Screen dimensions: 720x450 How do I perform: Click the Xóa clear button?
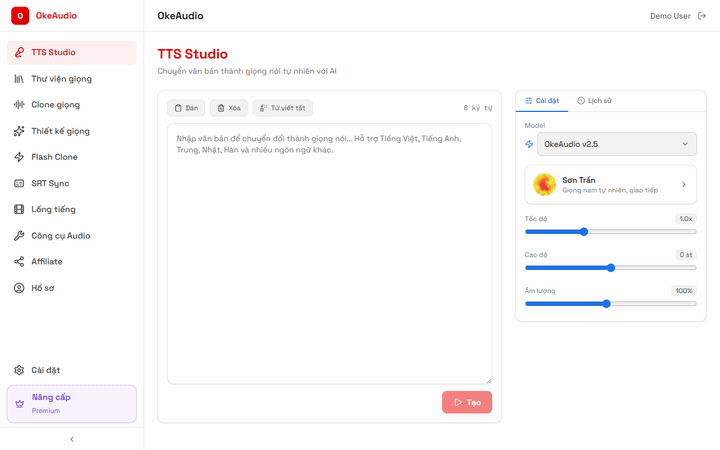tap(229, 108)
